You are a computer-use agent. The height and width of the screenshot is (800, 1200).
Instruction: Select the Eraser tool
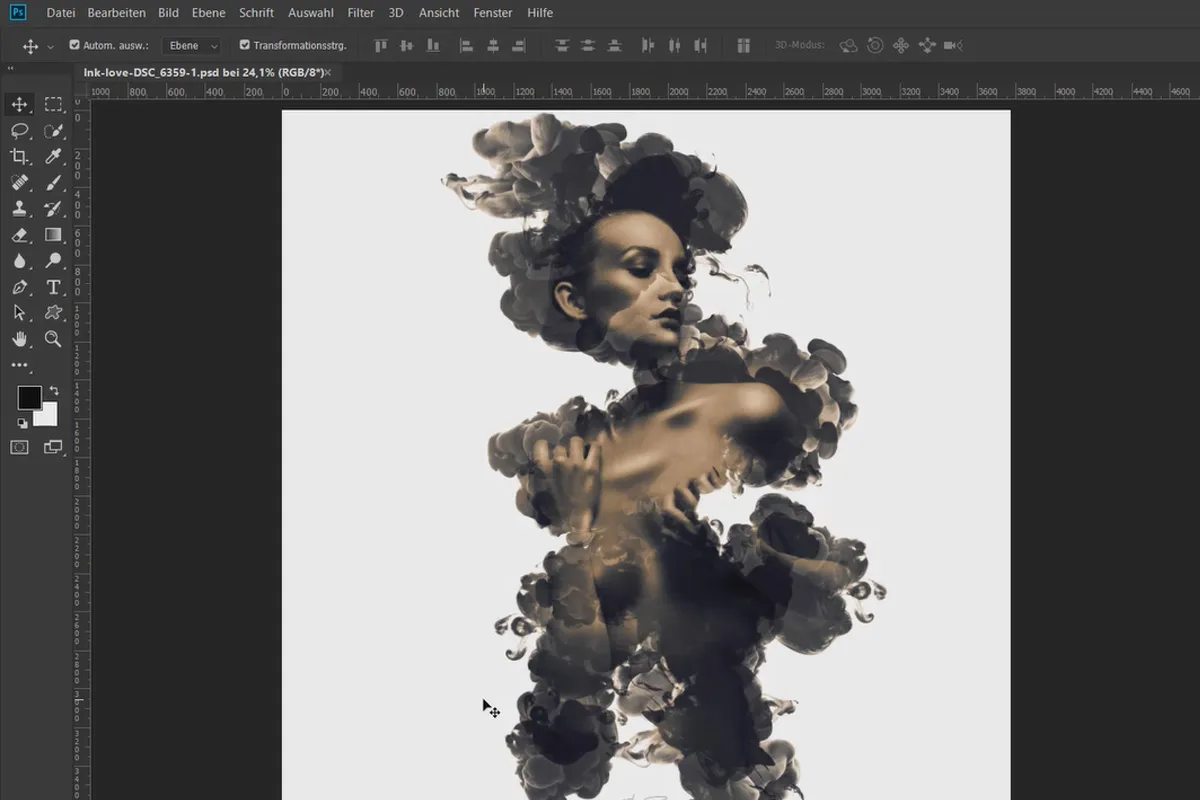pyautogui.click(x=19, y=235)
